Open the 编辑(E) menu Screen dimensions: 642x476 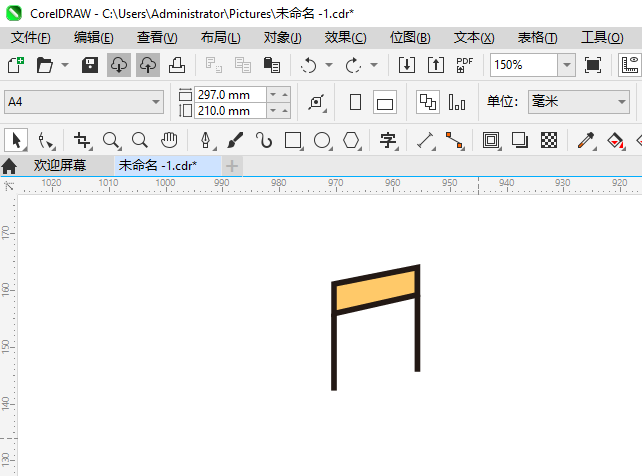[x=93, y=38]
